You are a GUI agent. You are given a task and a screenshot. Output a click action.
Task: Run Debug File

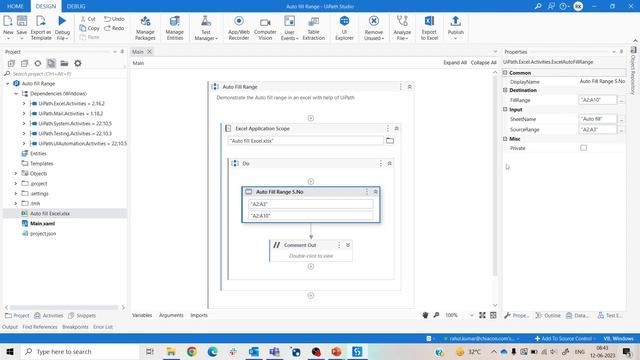click(62, 27)
